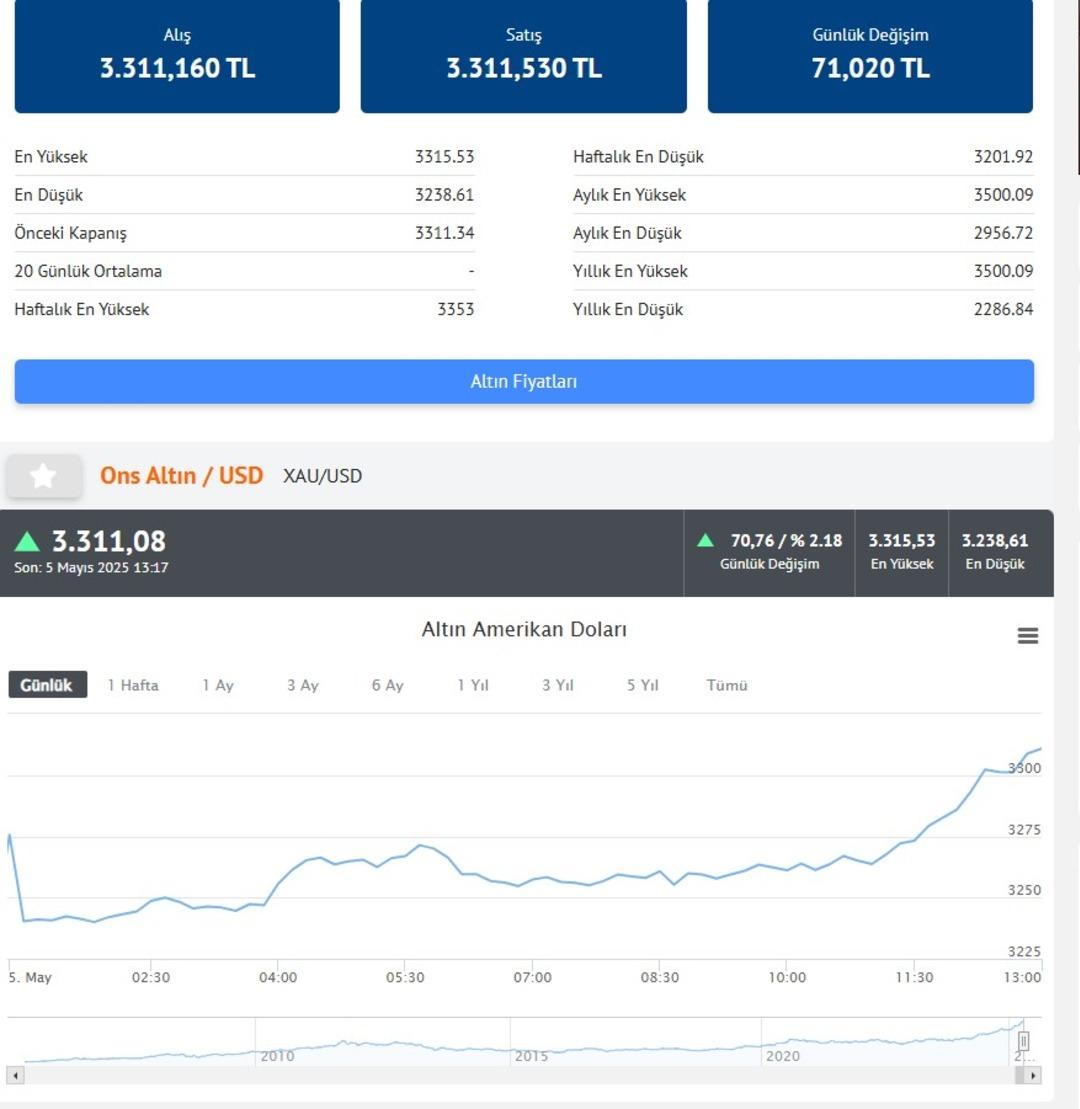Click the 70,76 / % 2.18 daily change
The height and width of the screenshot is (1109, 1080).
(786, 540)
